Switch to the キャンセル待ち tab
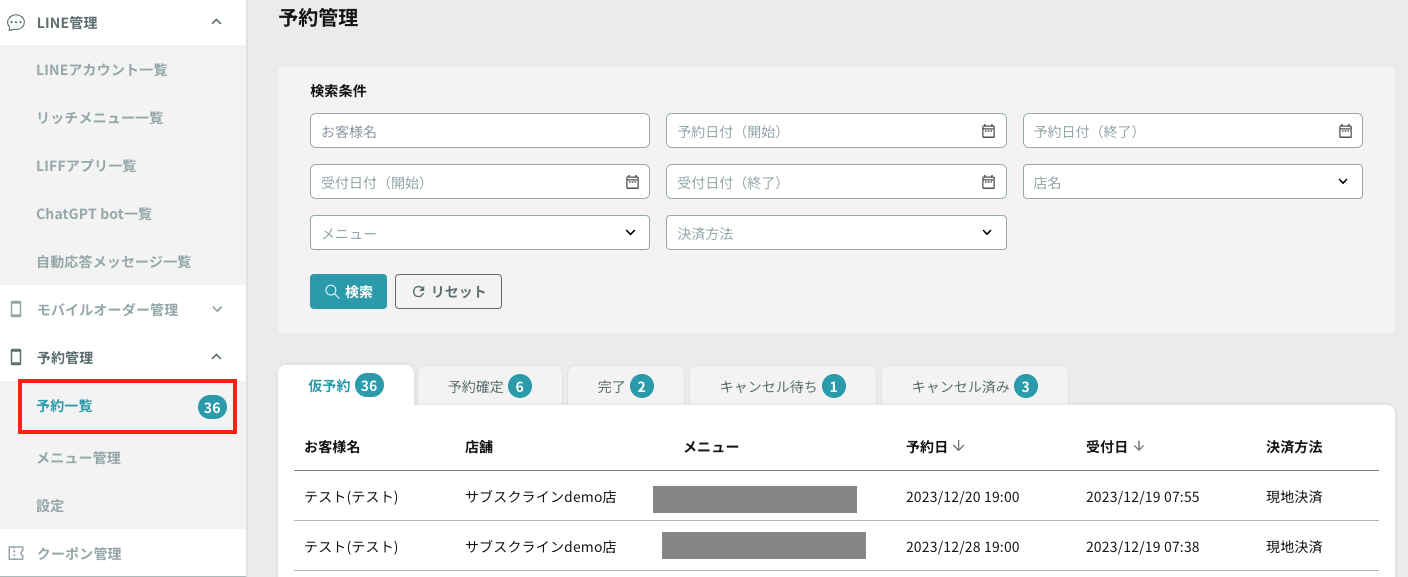1408x577 pixels. 783,386
